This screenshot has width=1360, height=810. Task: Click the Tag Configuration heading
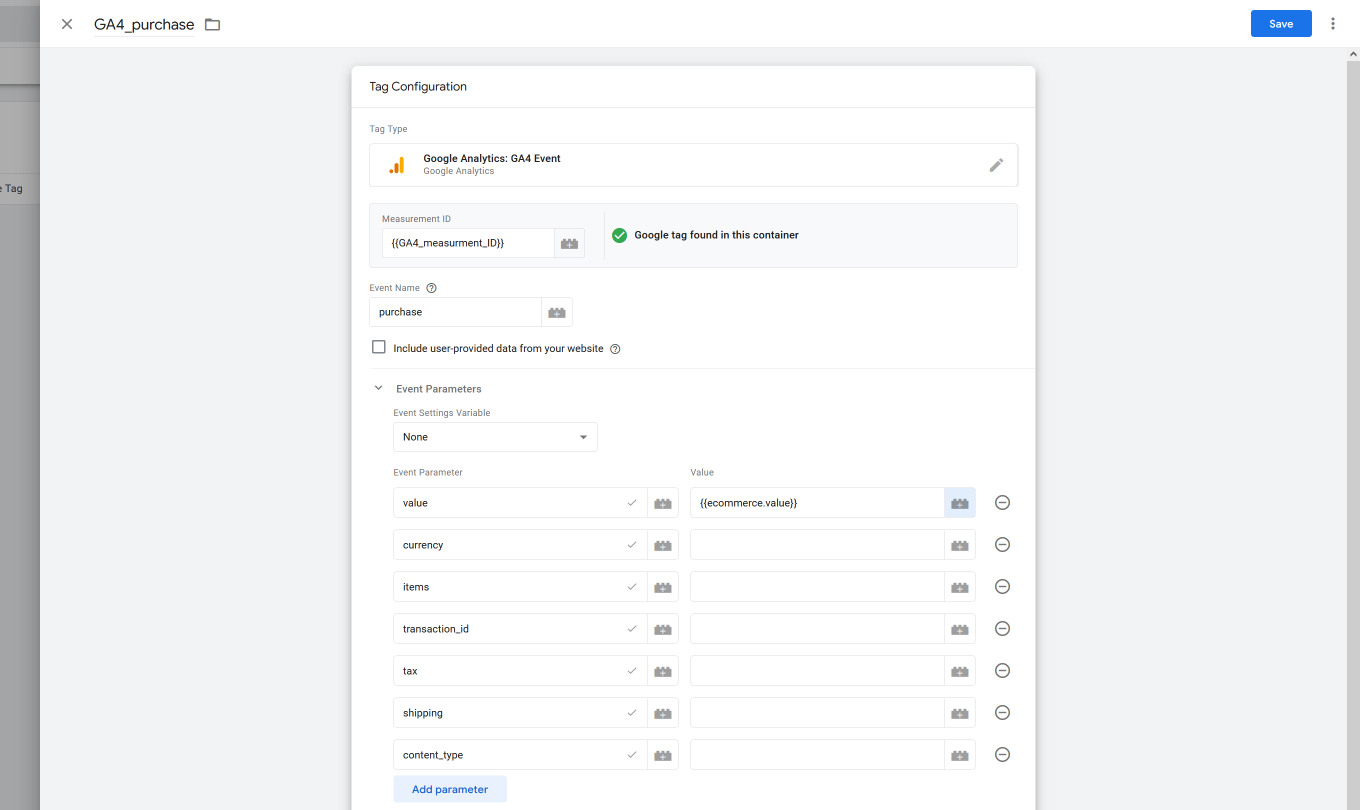point(418,87)
